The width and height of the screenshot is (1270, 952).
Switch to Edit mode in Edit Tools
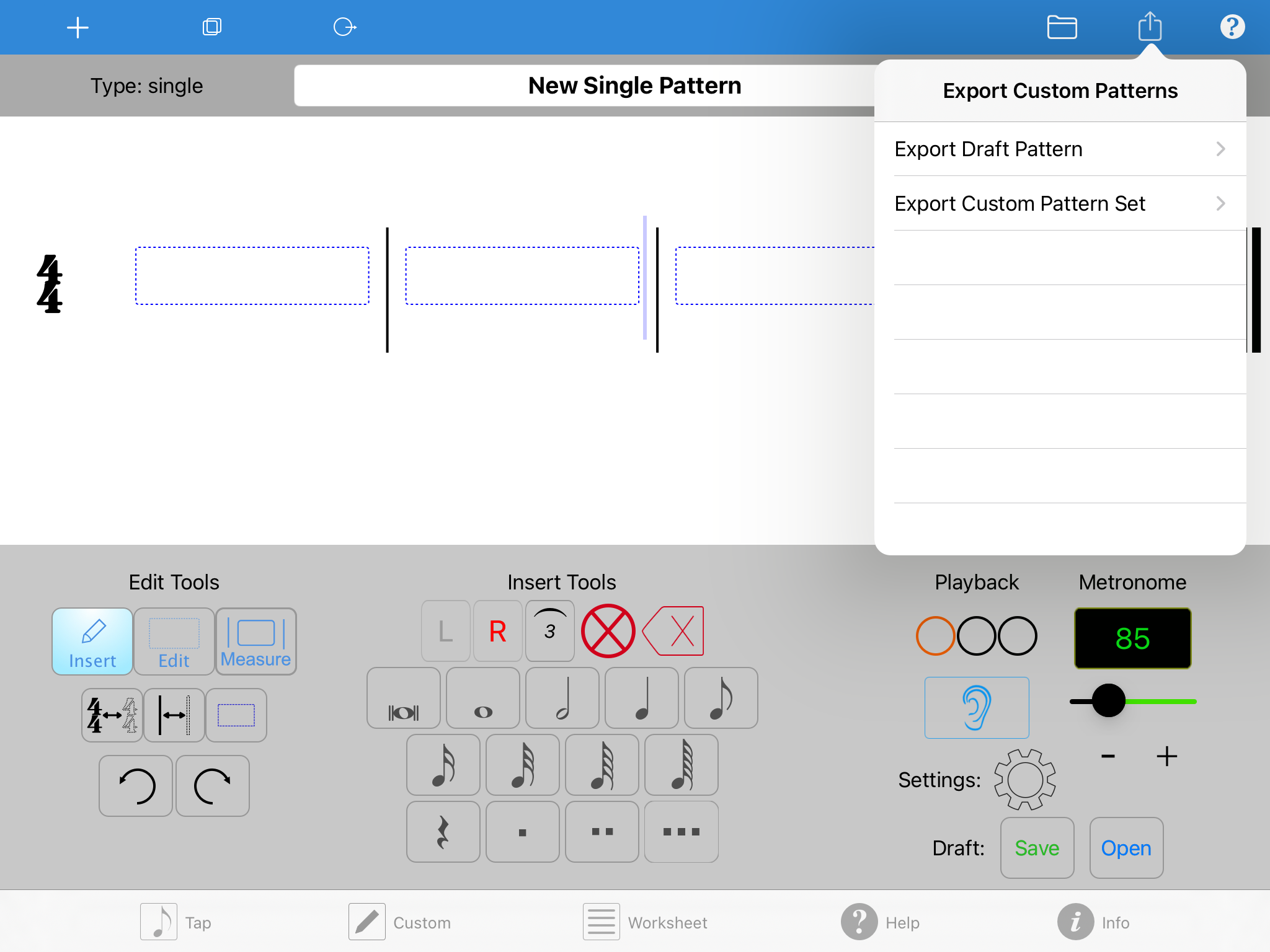click(x=174, y=641)
